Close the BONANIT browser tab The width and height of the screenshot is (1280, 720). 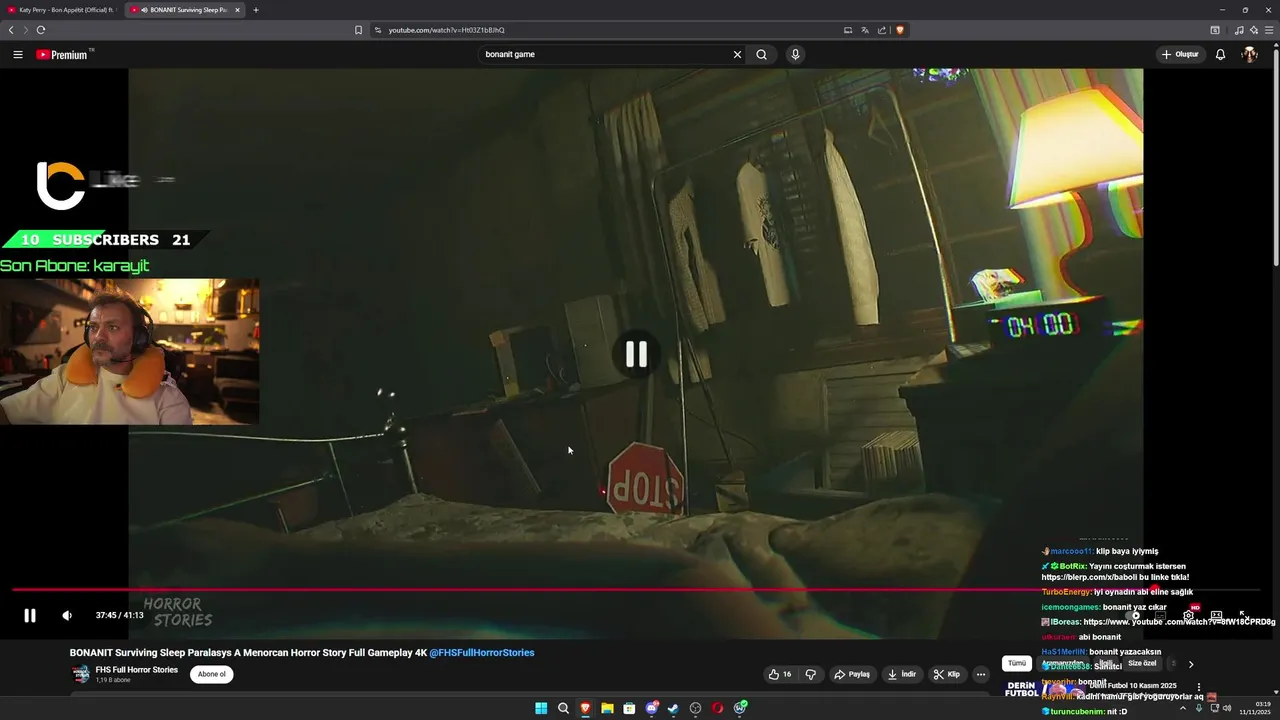coord(237,10)
